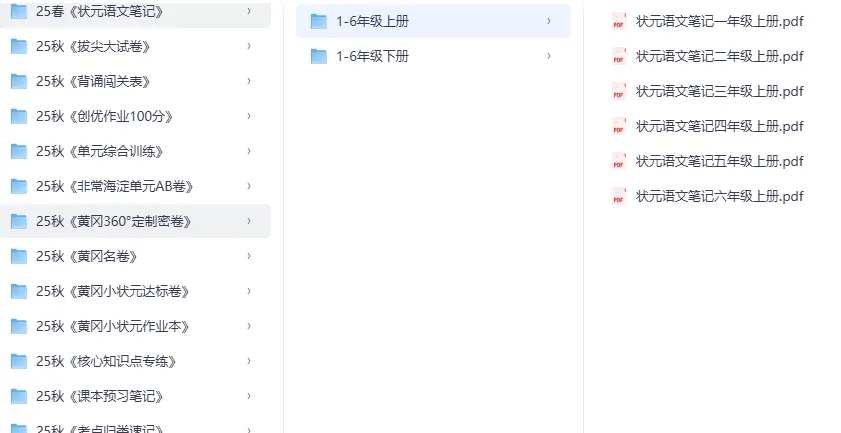Image resolution: width=841 pixels, height=433 pixels.
Task: Click folder icon of 25秋《核心知识点专练》
Action: [19, 361]
